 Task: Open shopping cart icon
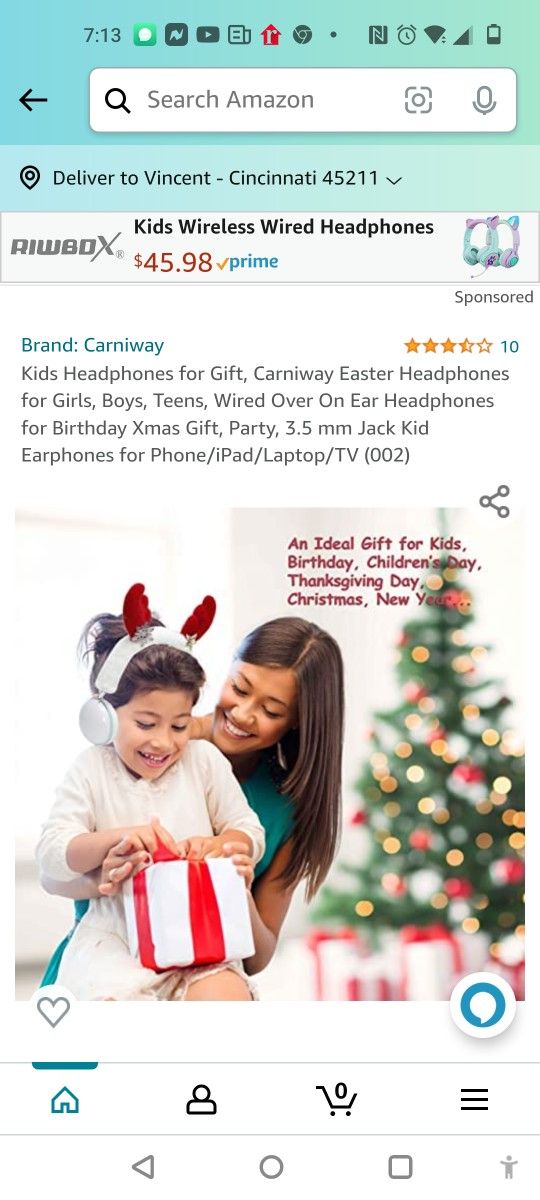click(338, 1099)
